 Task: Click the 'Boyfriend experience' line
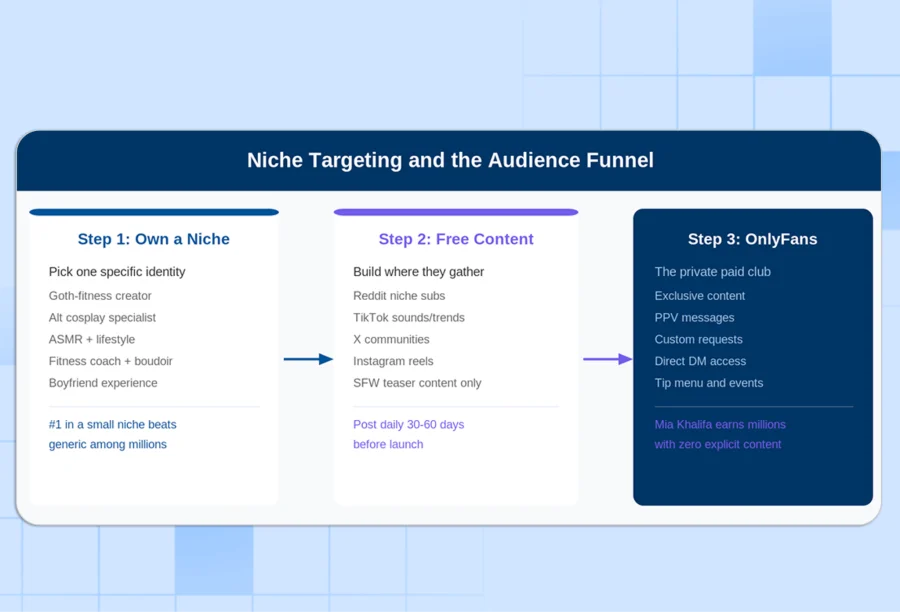103,383
